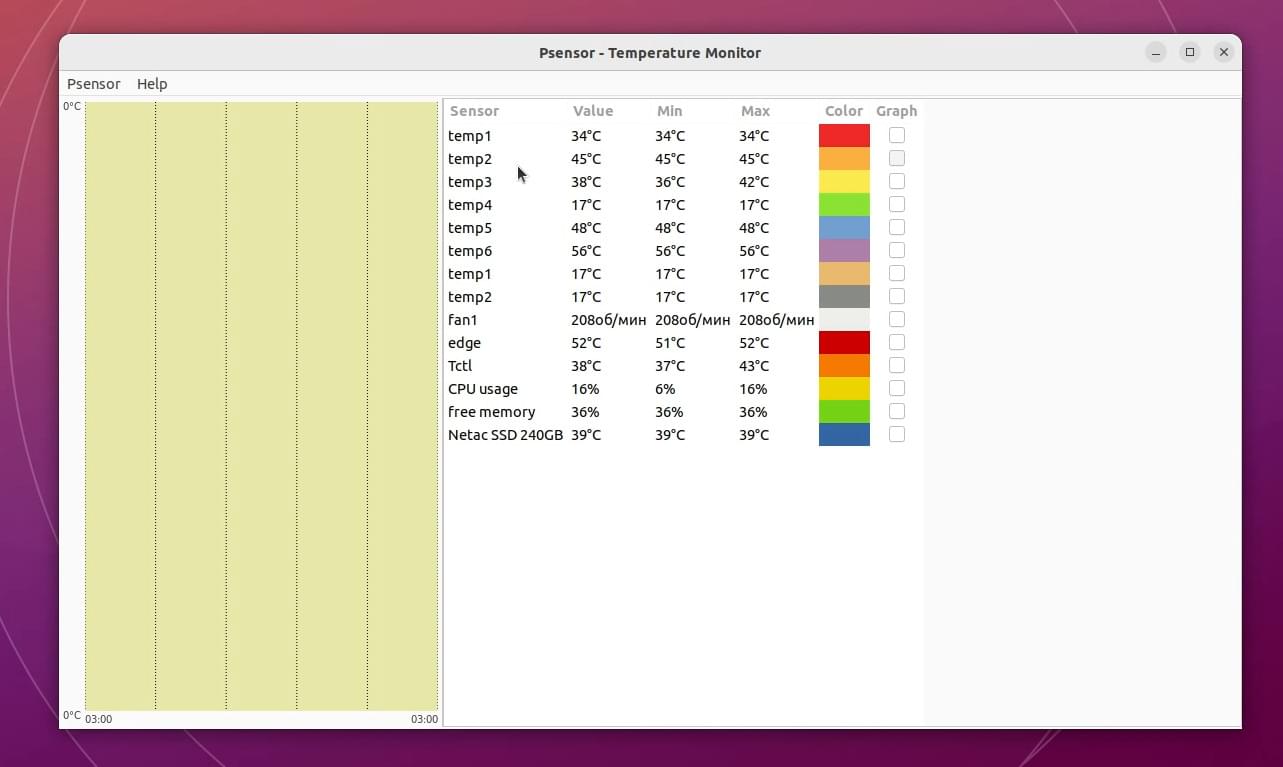1283x767 pixels.
Task: Check the graph box for temp6
Action: 897,250
